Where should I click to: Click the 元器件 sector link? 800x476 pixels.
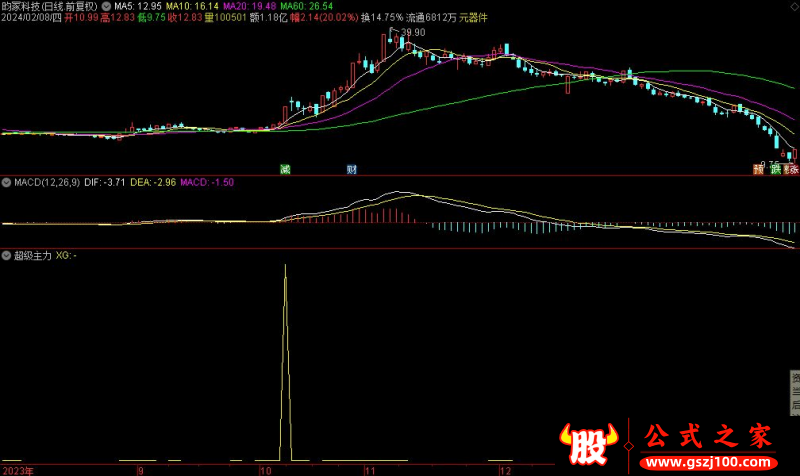473,18
